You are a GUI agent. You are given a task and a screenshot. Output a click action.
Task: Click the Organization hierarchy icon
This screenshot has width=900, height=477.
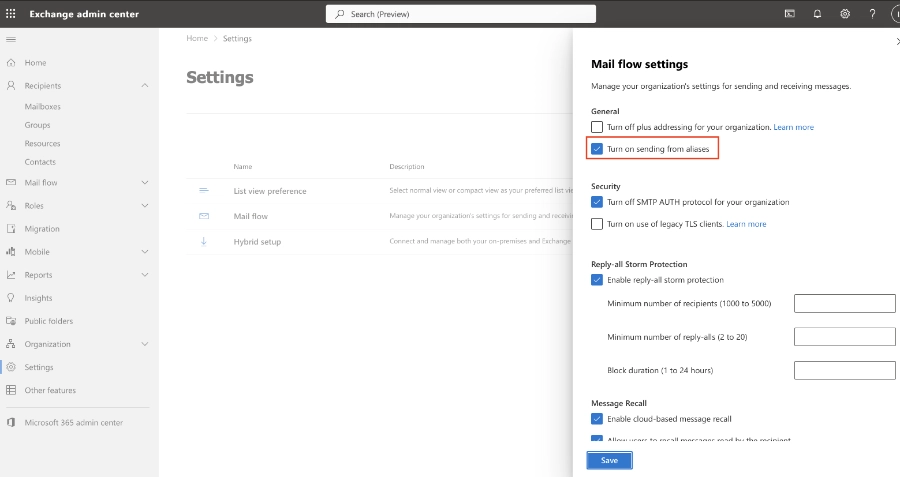click(x=11, y=344)
